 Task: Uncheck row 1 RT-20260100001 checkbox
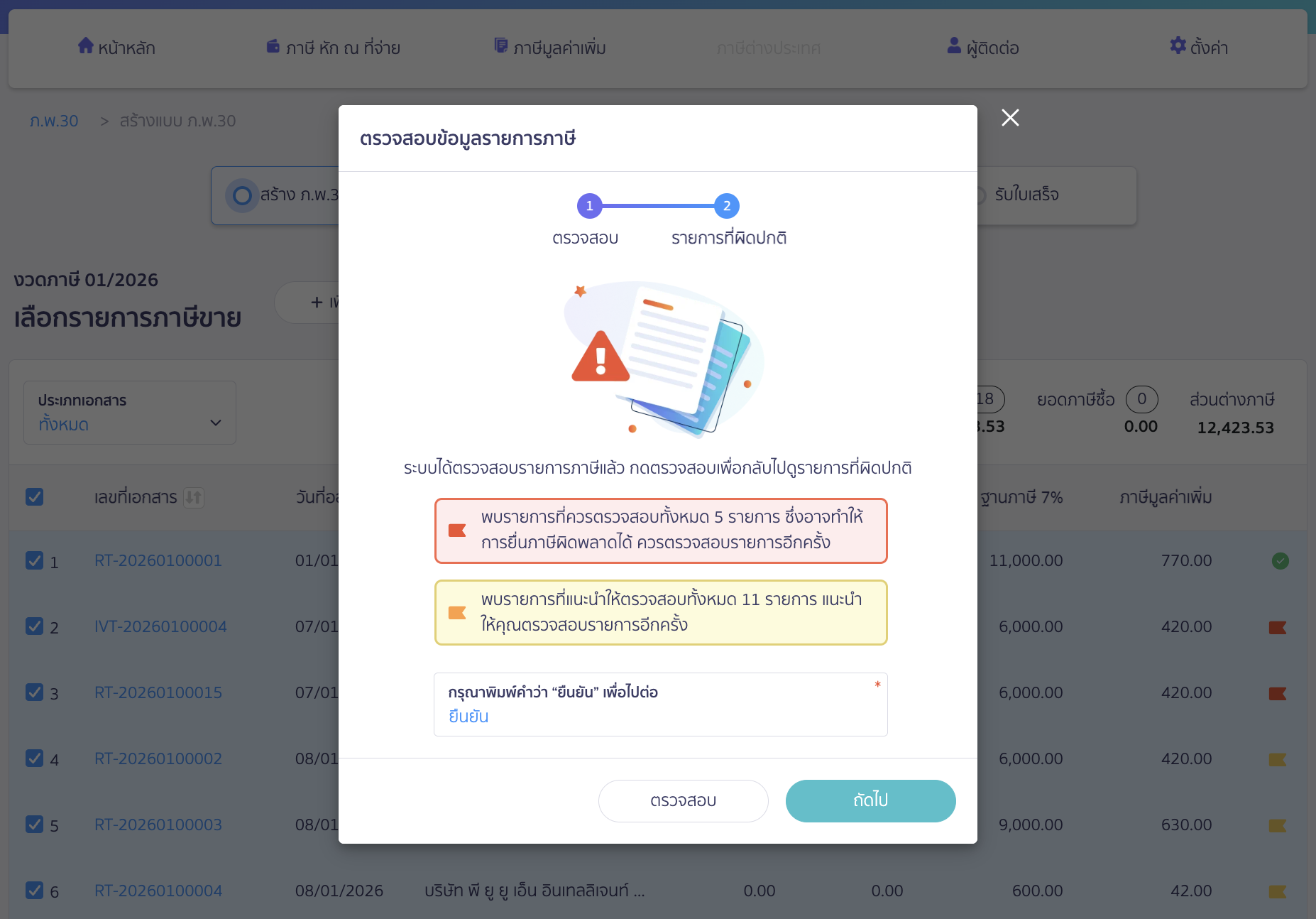[34, 561]
